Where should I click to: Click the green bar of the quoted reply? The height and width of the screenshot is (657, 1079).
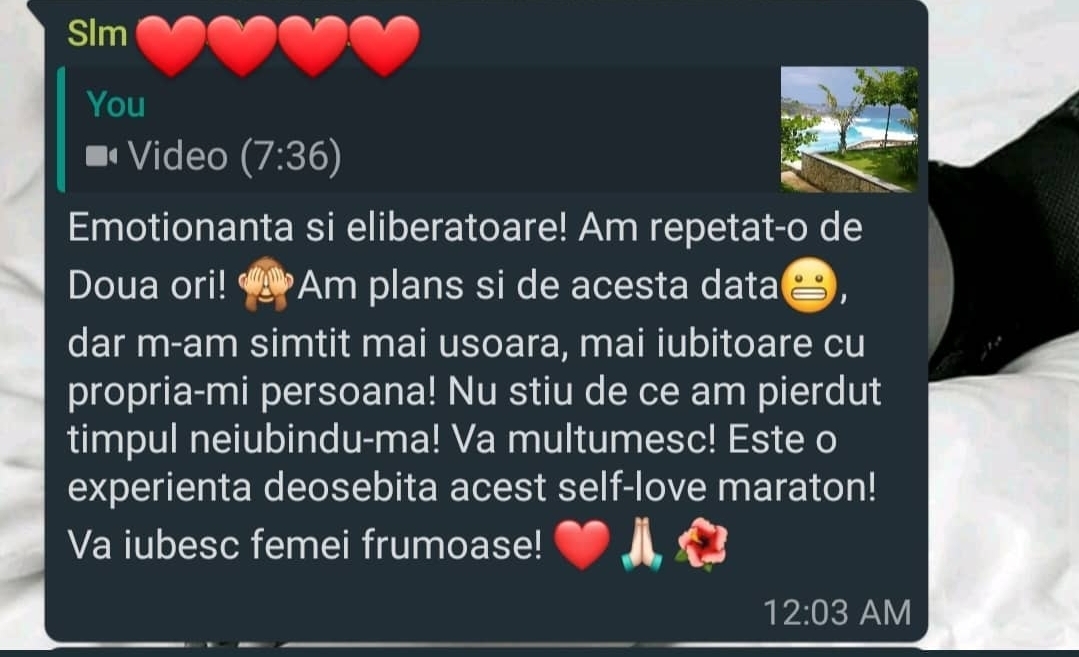click(x=61, y=129)
